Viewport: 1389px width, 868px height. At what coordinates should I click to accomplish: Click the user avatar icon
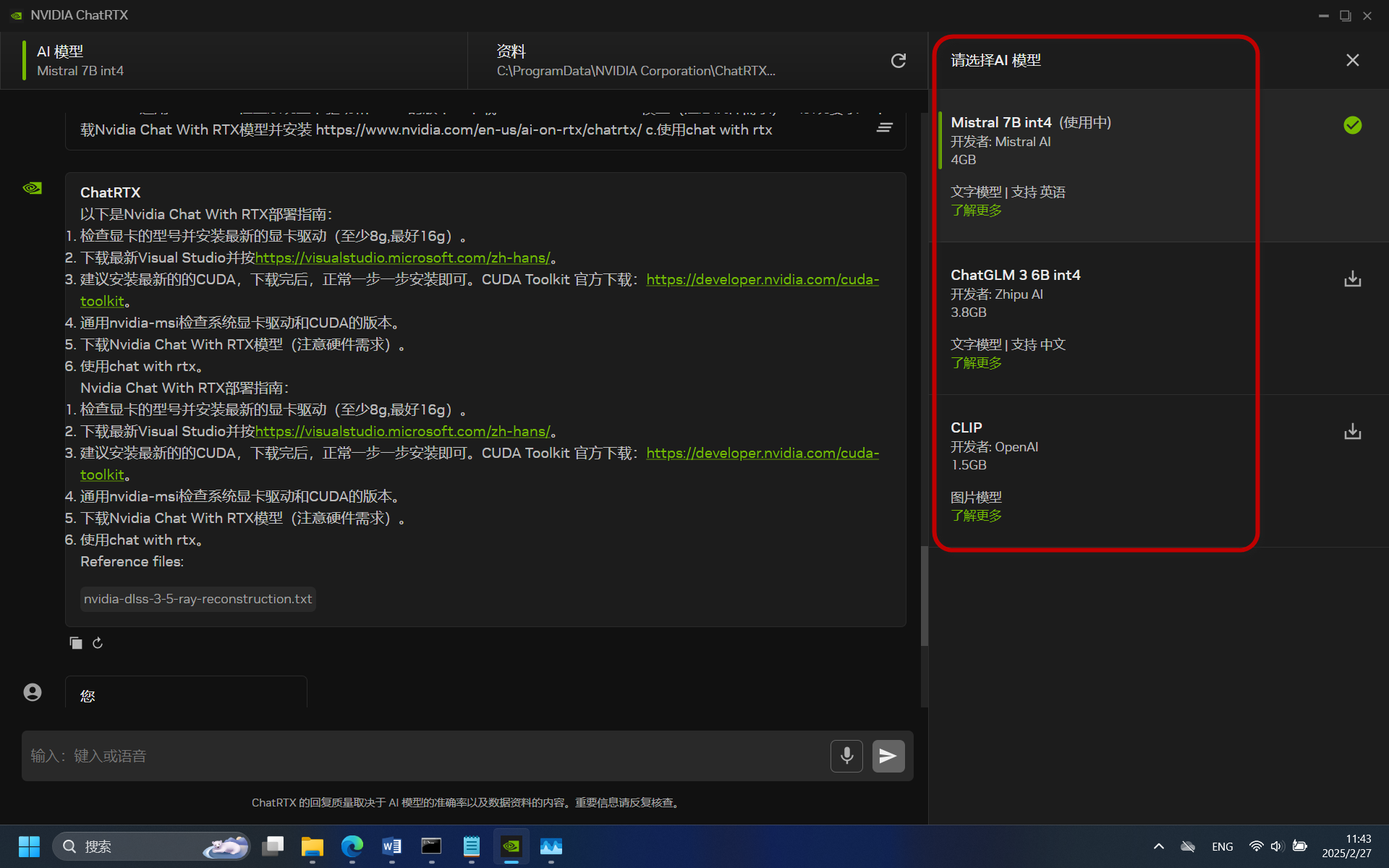click(x=33, y=692)
